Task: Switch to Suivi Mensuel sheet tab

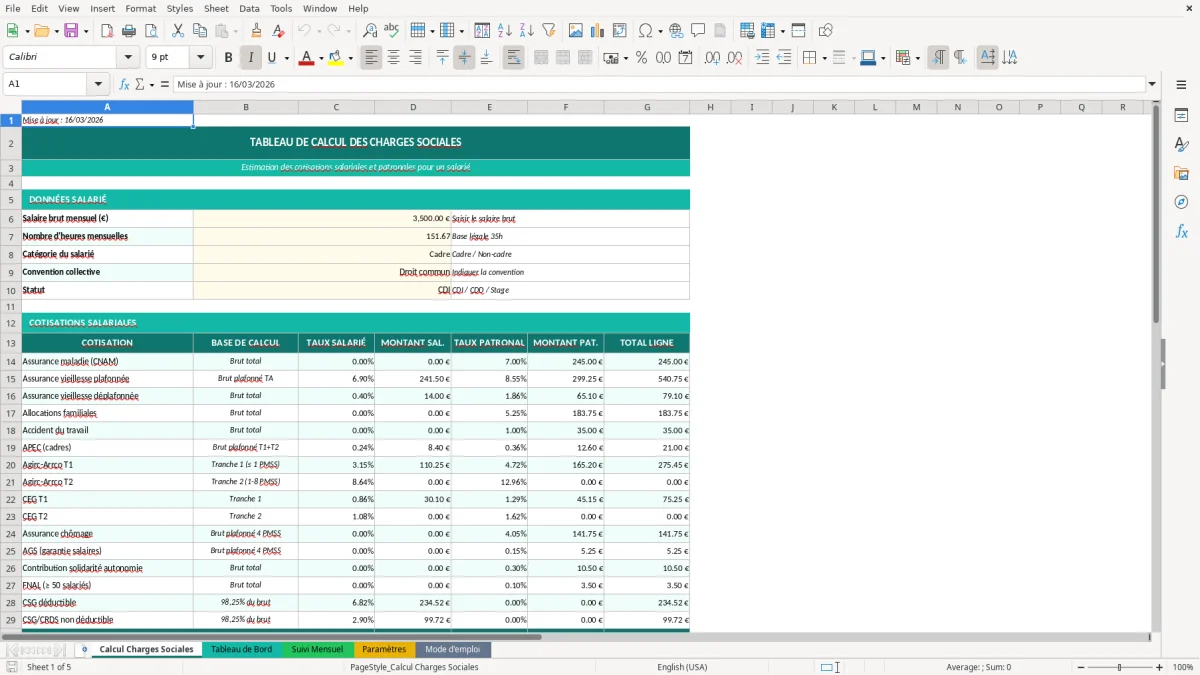Action: tap(317, 650)
